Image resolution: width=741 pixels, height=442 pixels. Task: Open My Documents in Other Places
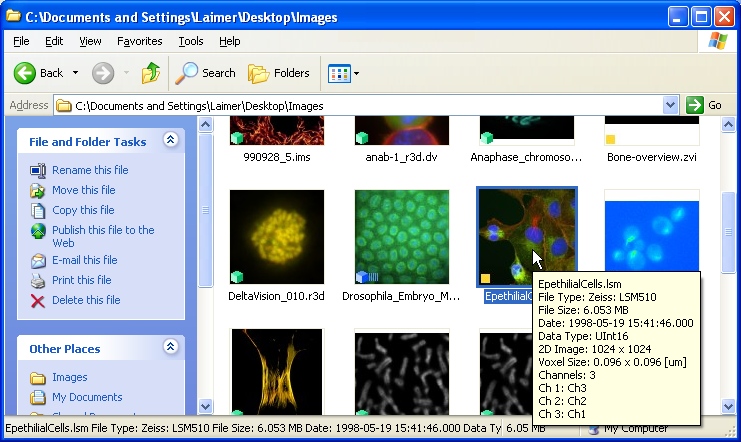[x=87, y=397]
